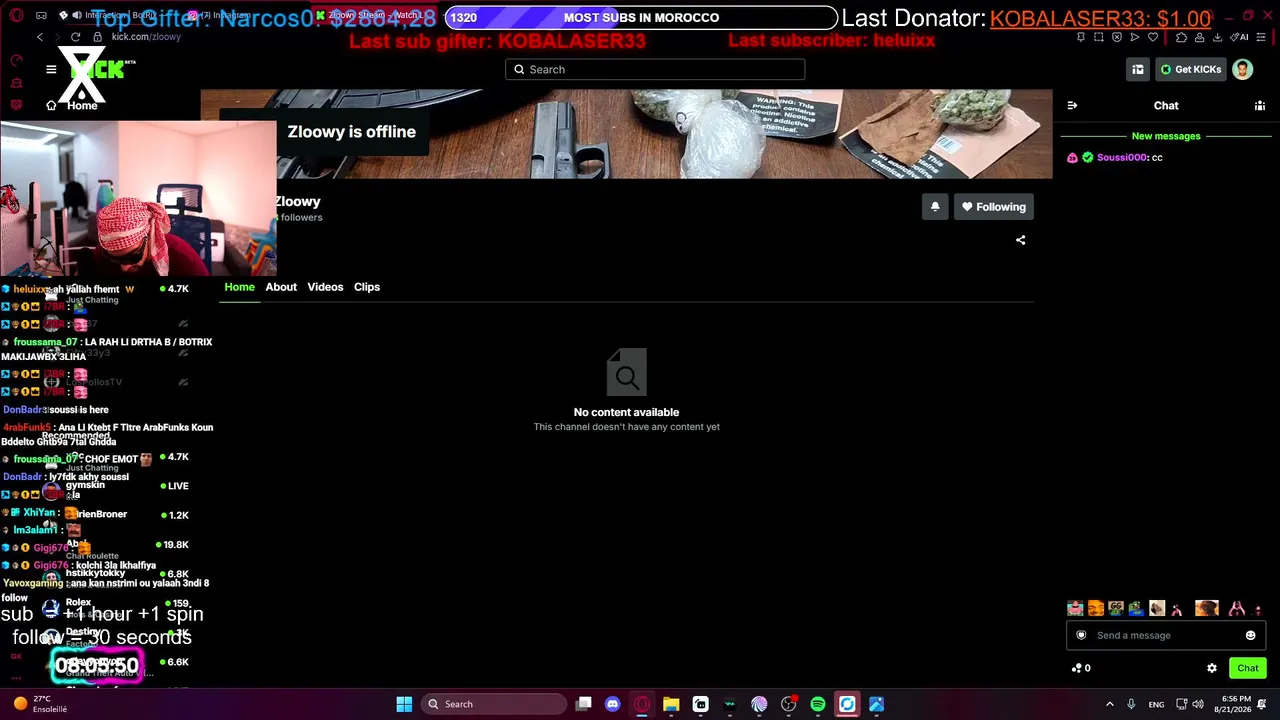Show chat user list icon

tap(1260, 105)
